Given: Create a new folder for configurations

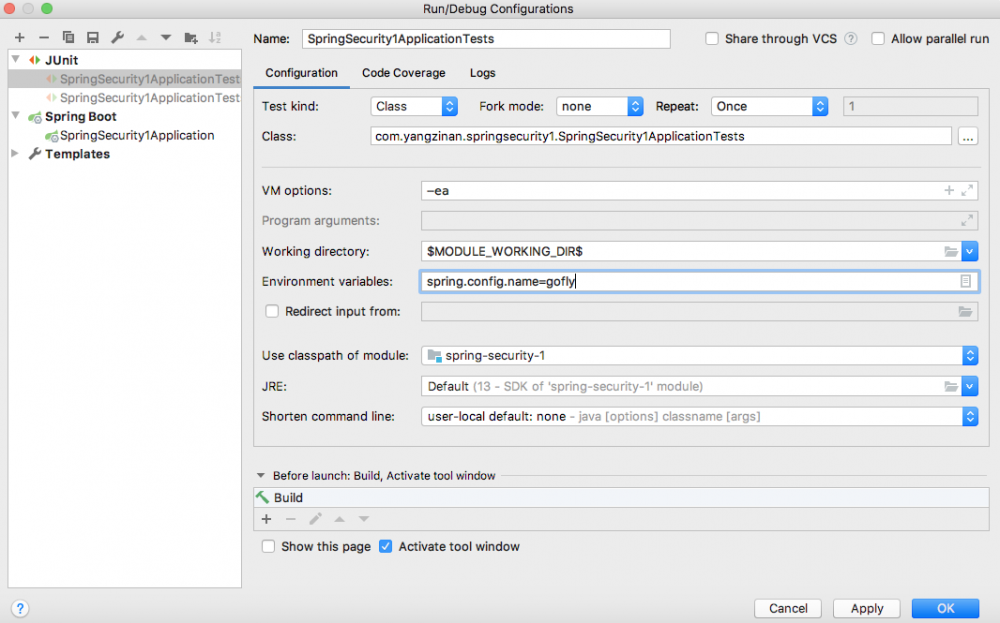Looking at the screenshot, I should click(190, 37).
